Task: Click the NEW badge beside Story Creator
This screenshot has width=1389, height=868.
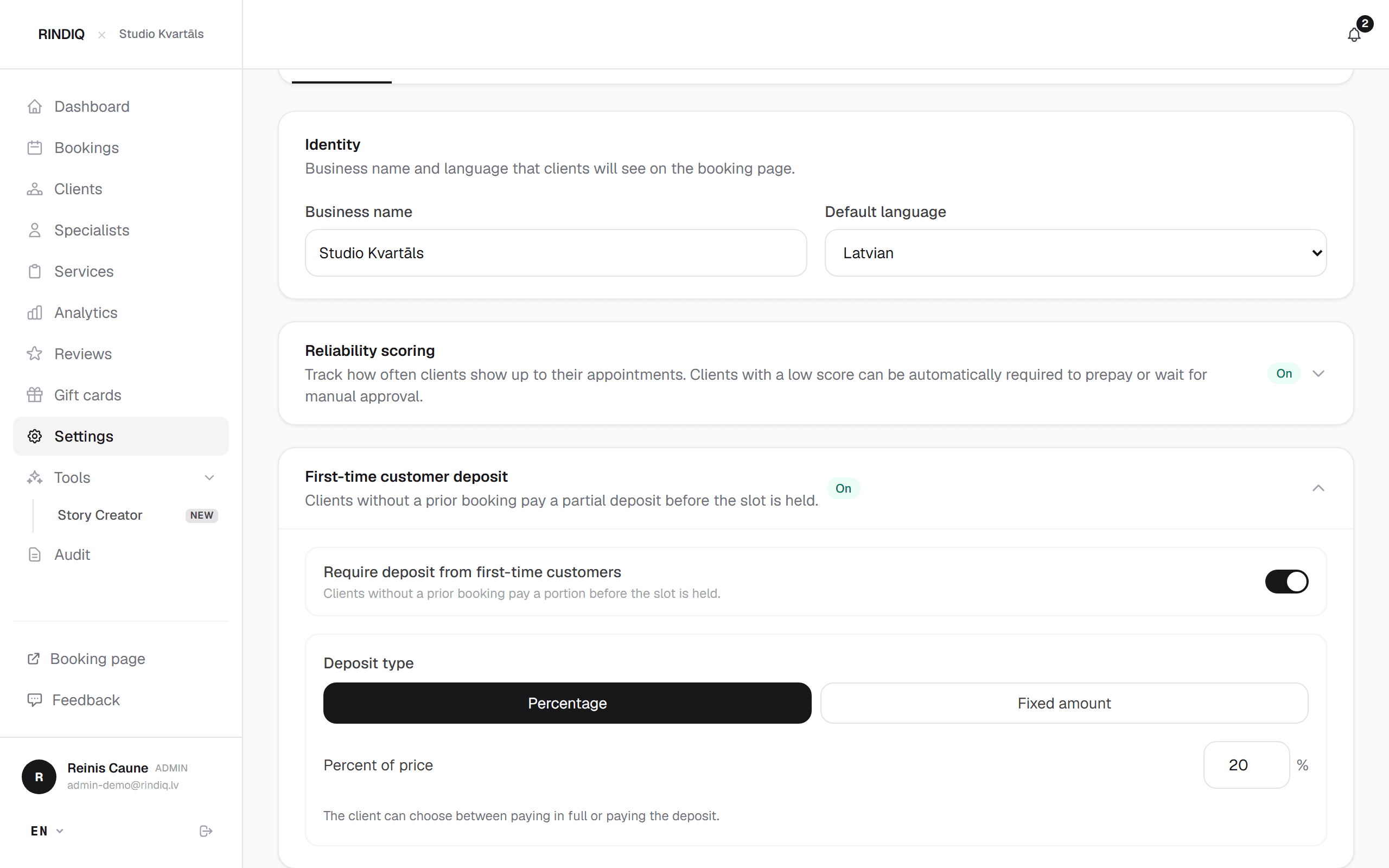Action: pyautogui.click(x=201, y=515)
